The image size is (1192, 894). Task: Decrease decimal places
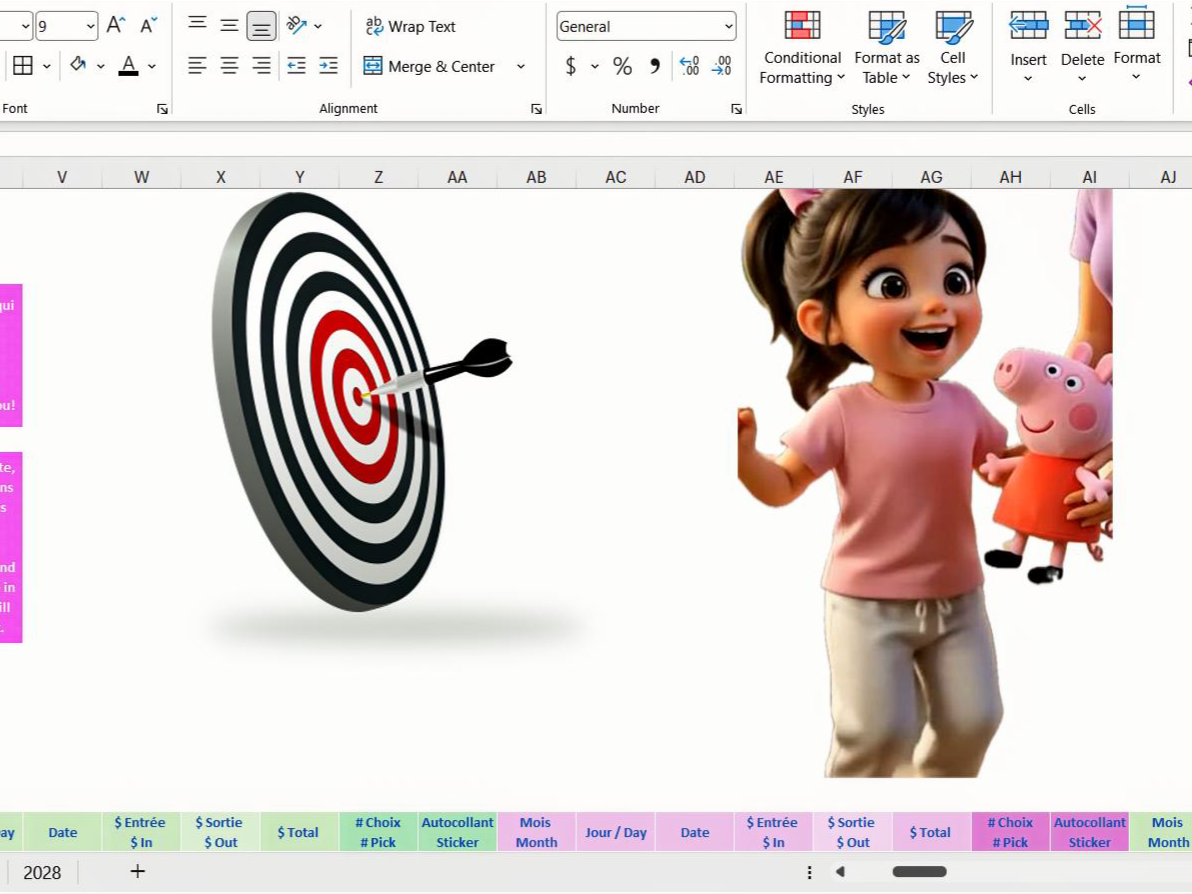[721, 66]
